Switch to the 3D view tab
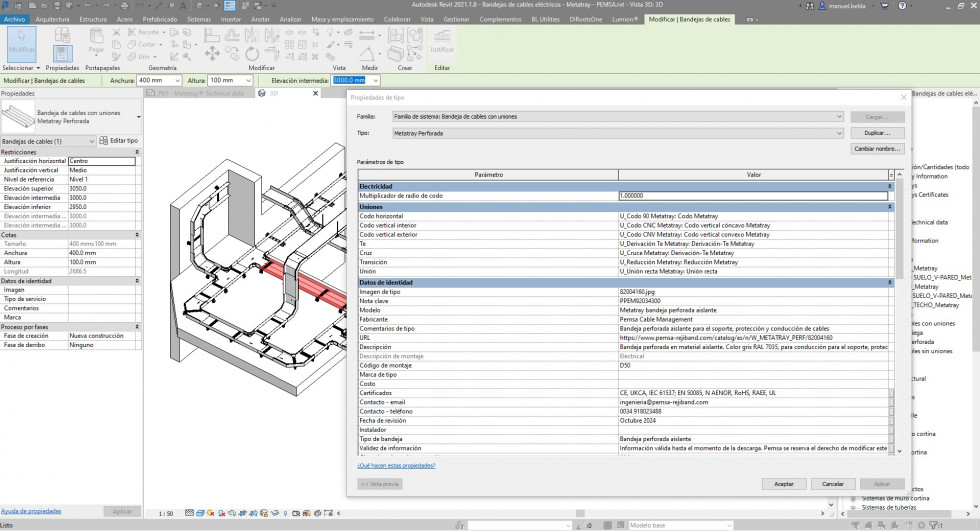The image size is (980, 531). point(273,93)
